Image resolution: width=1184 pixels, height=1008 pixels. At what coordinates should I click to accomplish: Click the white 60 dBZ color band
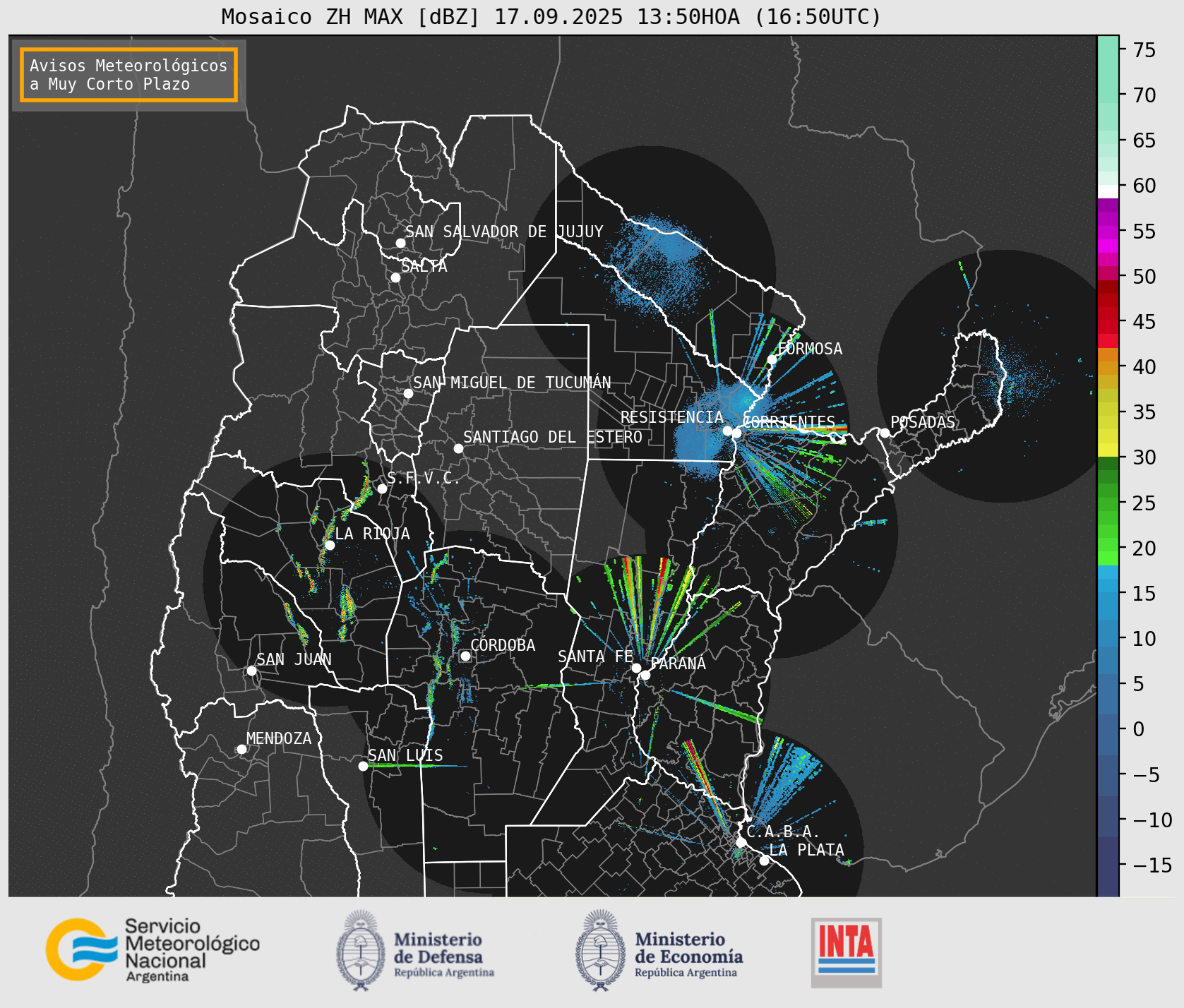(x=1108, y=191)
